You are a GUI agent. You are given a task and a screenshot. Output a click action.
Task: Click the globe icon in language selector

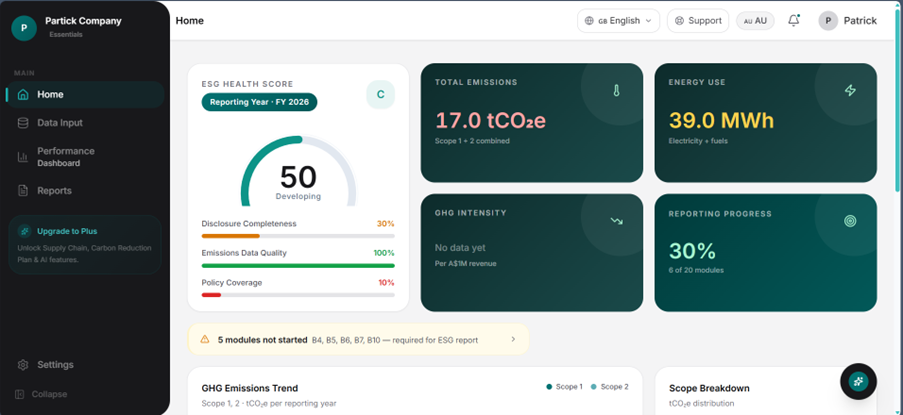pos(589,21)
